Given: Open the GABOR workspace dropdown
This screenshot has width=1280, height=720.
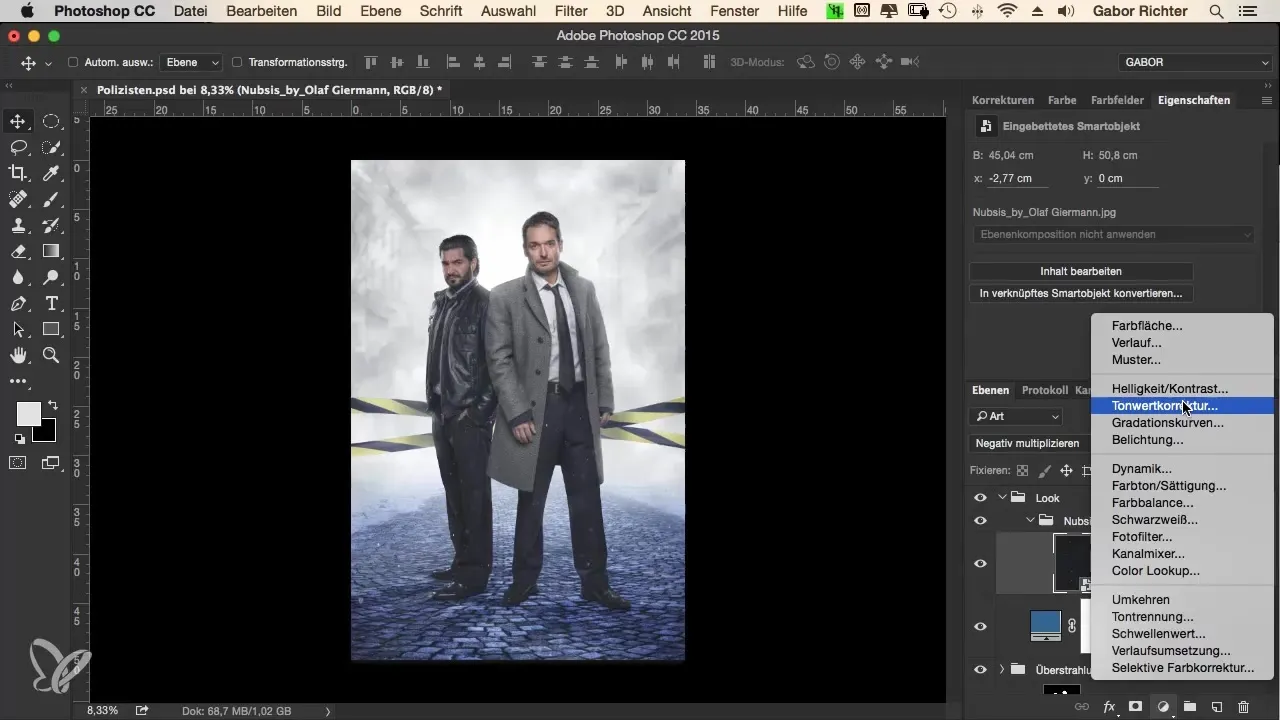Looking at the screenshot, I should coord(1194,62).
